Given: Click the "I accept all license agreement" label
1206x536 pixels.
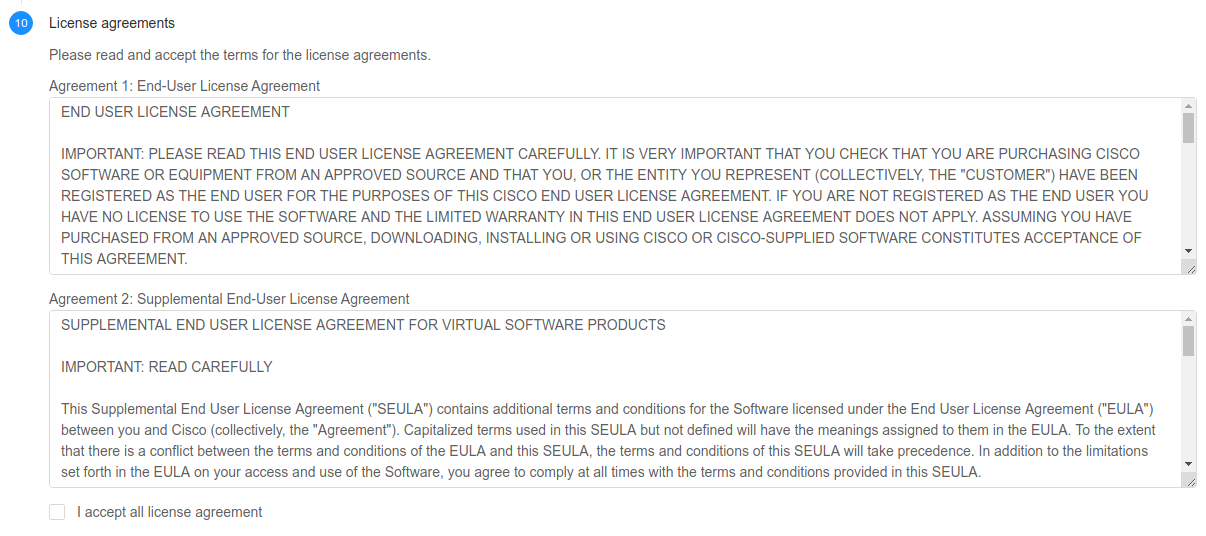Looking at the screenshot, I should [x=169, y=512].
